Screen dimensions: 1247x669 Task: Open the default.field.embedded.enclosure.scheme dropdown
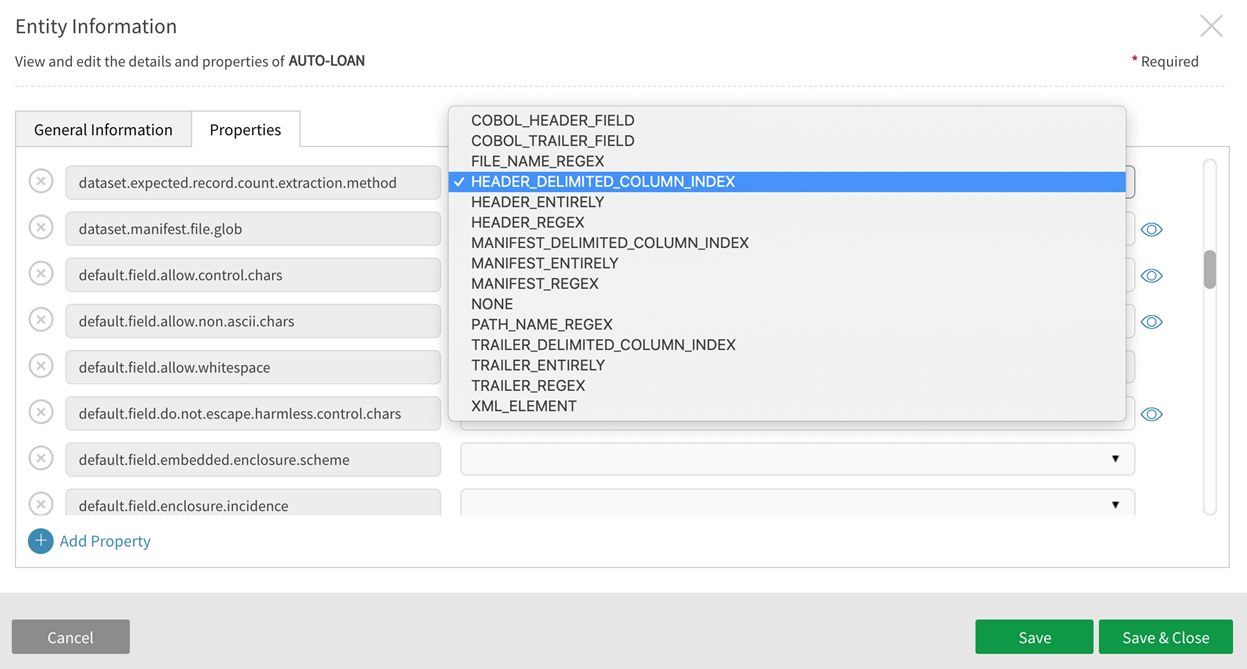point(797,459)
